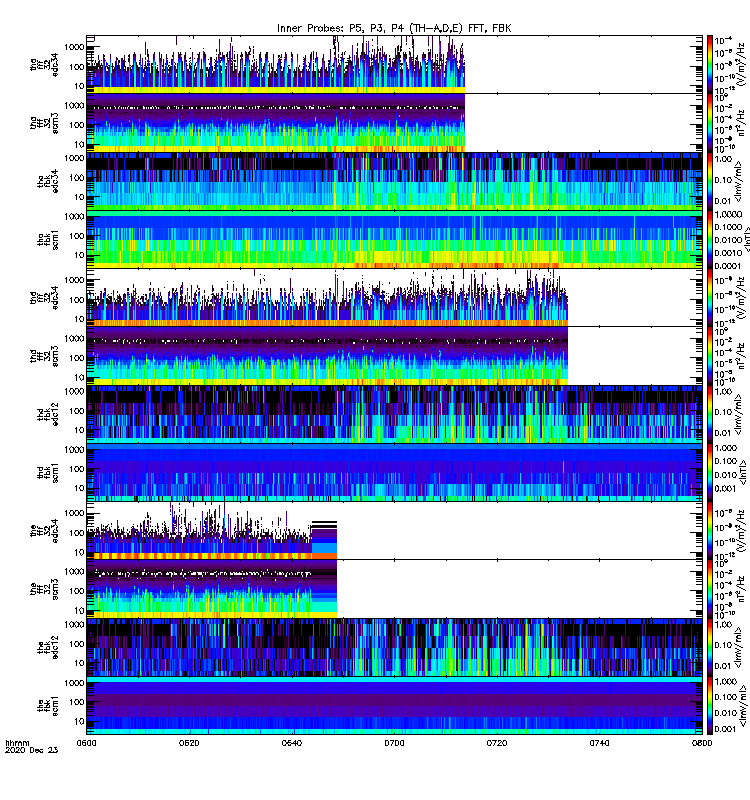The height and width of the screenshot is (800, 750).
Task: Click the color bar beside tha fff edc34 panel
Action: (x=710, y=64)
